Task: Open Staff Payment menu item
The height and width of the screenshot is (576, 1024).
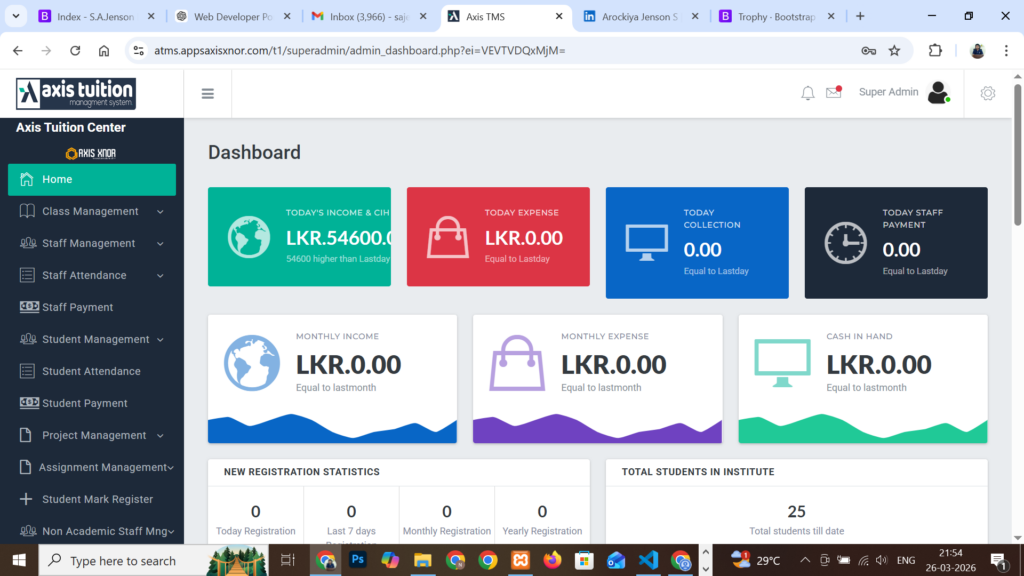Action: point(92,307)
